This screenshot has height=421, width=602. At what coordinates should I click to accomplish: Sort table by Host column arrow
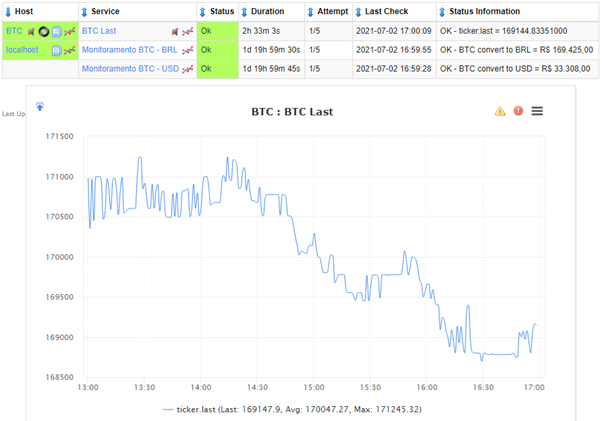8,12
